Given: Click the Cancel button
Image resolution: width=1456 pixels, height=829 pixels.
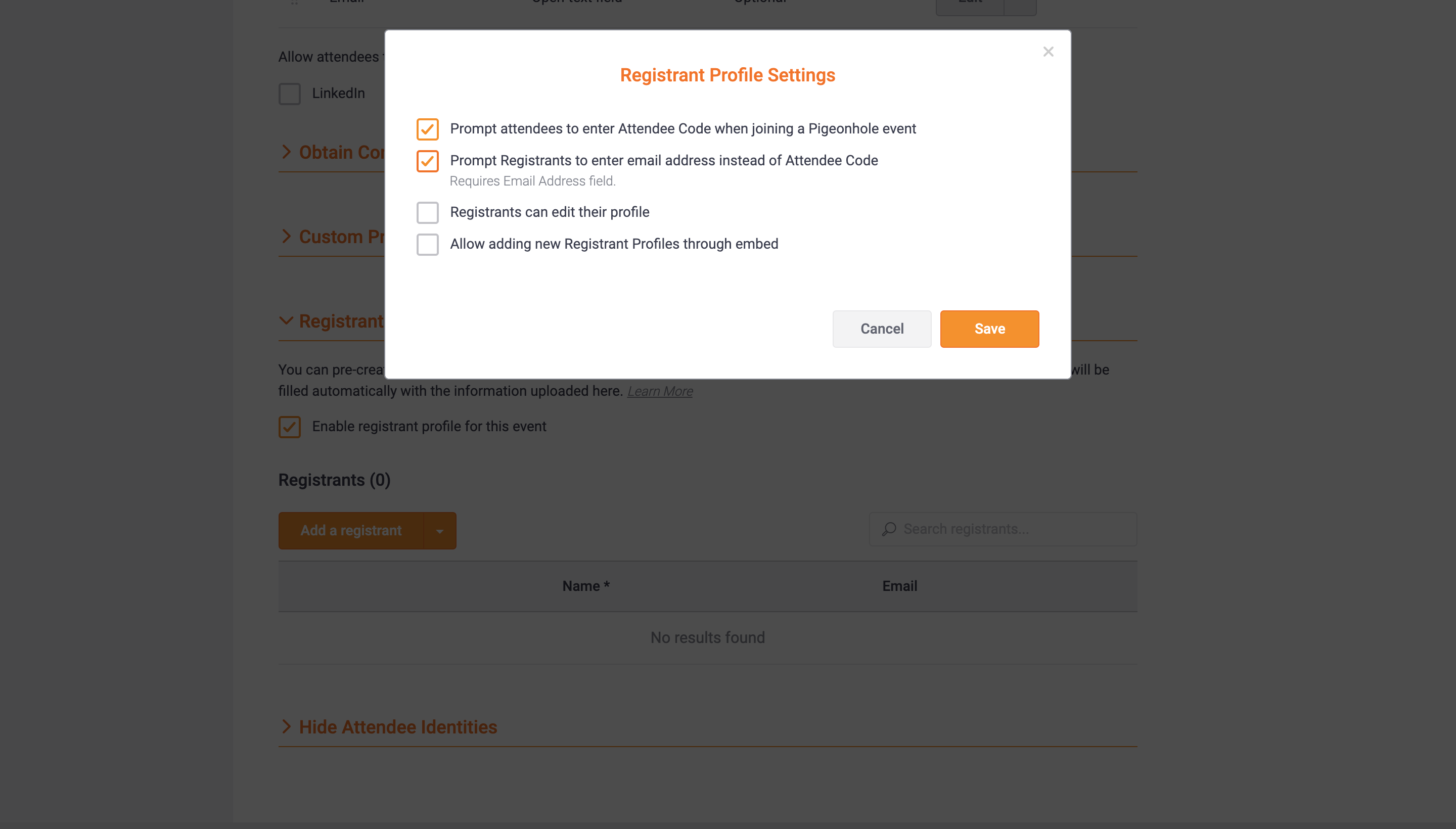Looking at the screenshot, I should click(882, 329).
